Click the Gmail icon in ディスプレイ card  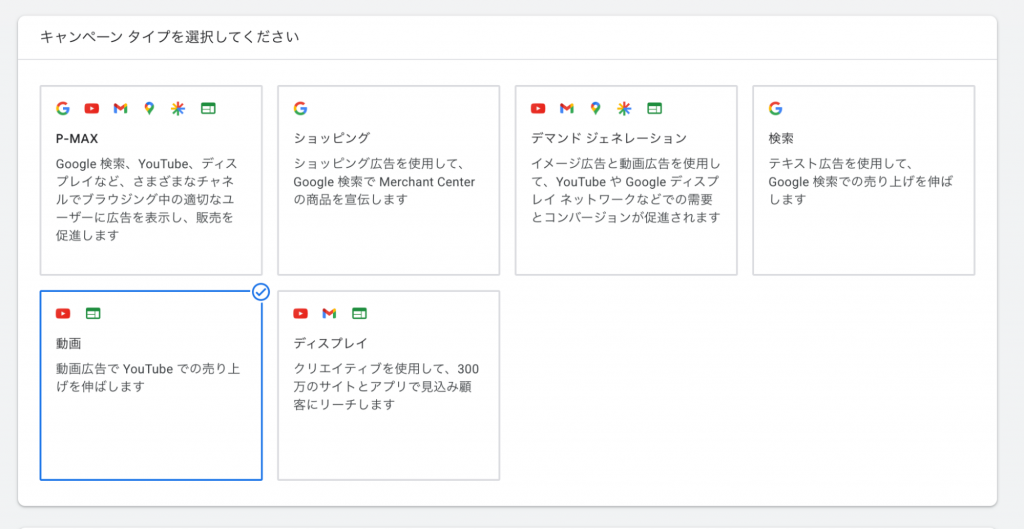pyautogui.click(x=329, y=313)
